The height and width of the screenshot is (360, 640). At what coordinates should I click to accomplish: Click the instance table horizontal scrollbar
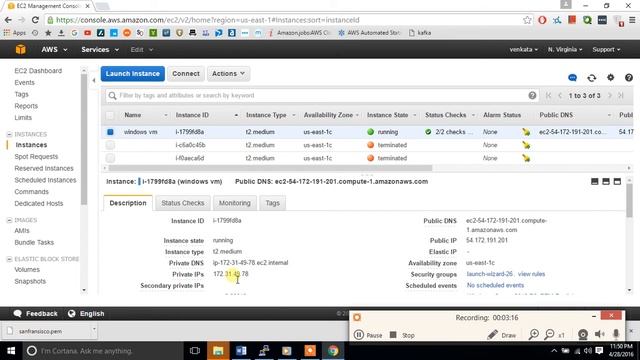[270, 168]
